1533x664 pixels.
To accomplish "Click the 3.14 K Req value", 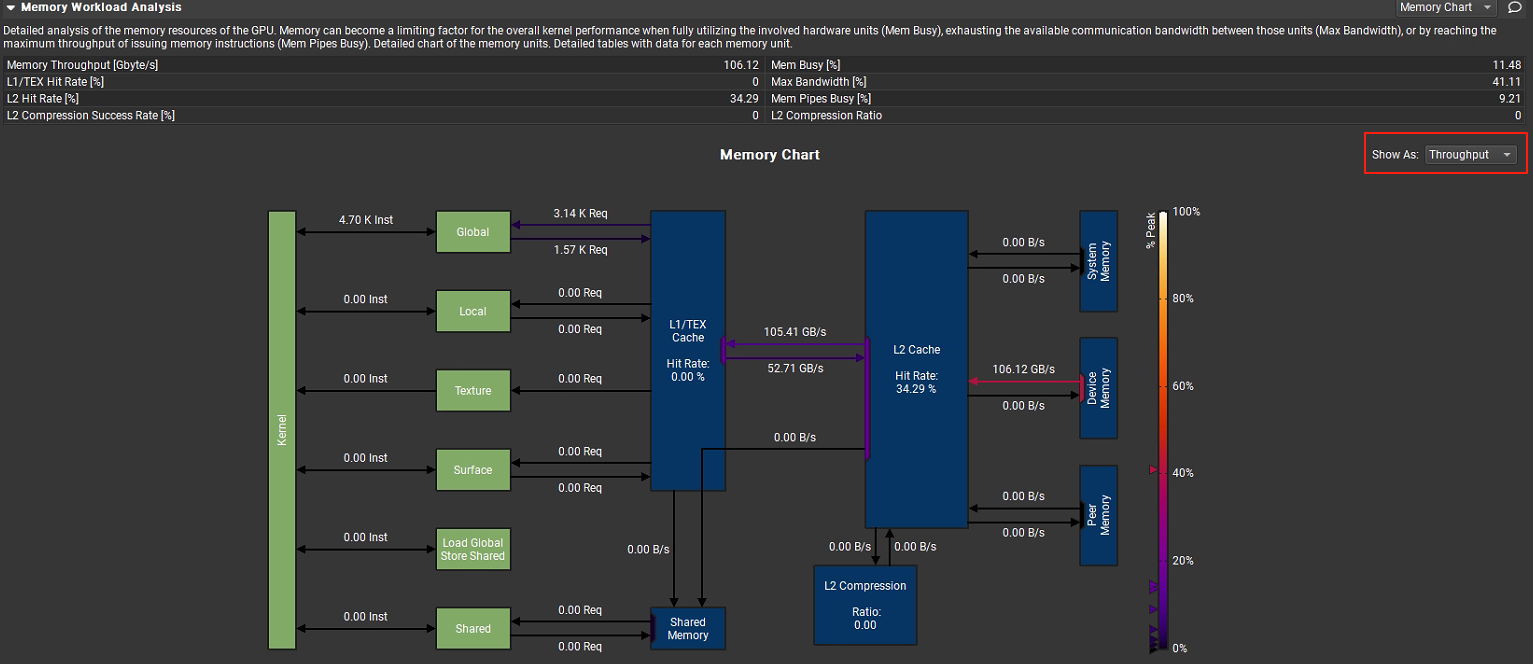I will (580, 214).
